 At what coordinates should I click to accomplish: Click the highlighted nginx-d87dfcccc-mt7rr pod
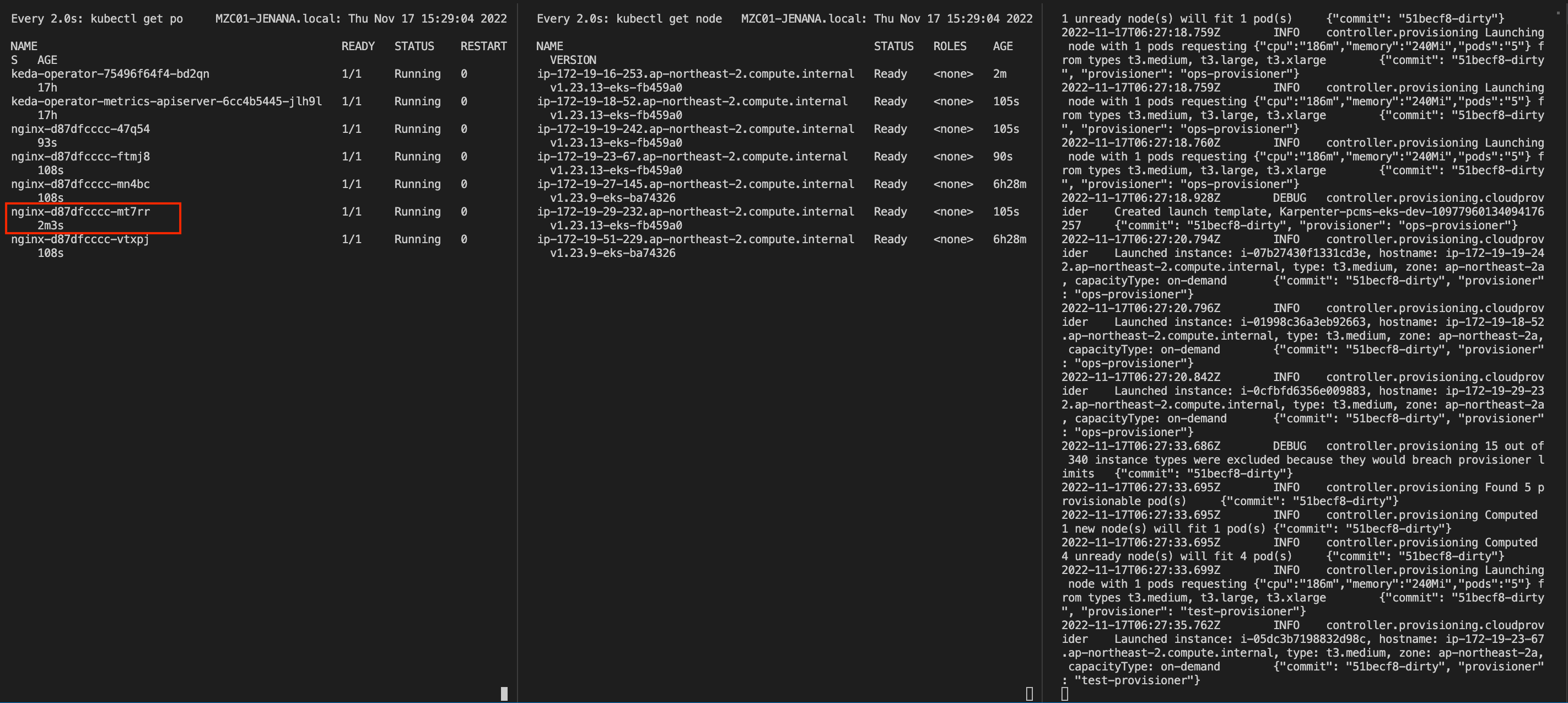(80, 212)
